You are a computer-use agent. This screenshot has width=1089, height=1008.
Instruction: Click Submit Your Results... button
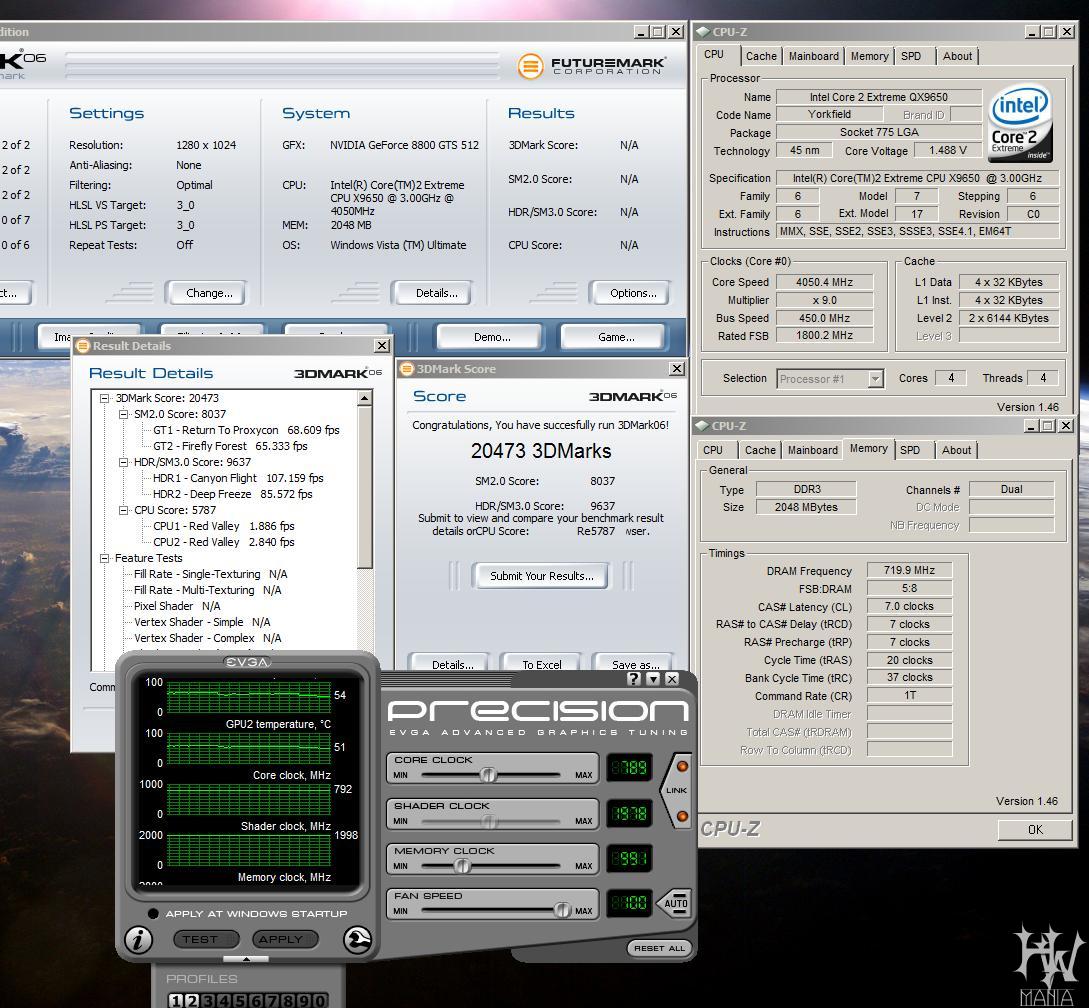(541, 576)
